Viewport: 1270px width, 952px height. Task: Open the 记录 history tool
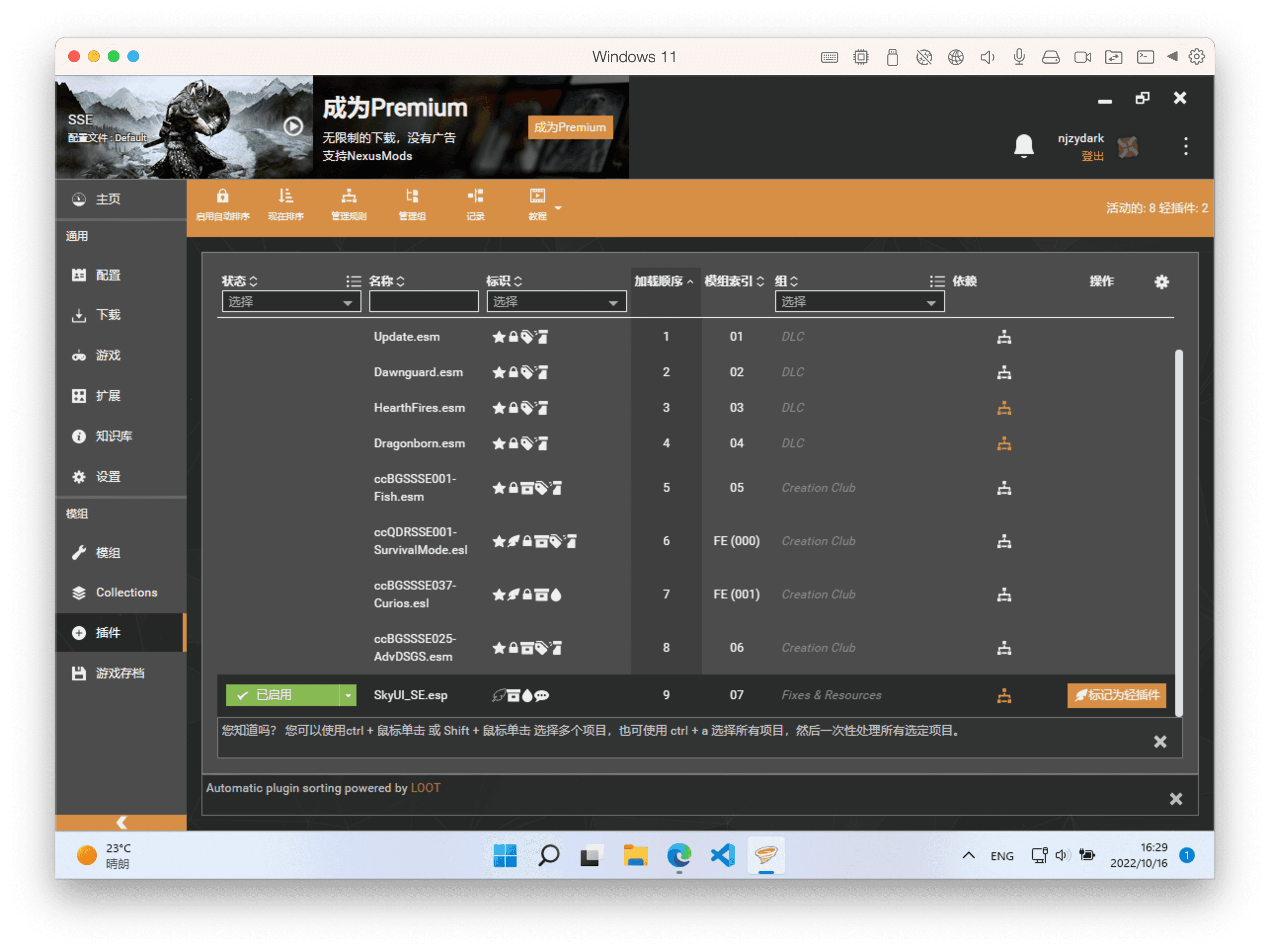point(476,204)
